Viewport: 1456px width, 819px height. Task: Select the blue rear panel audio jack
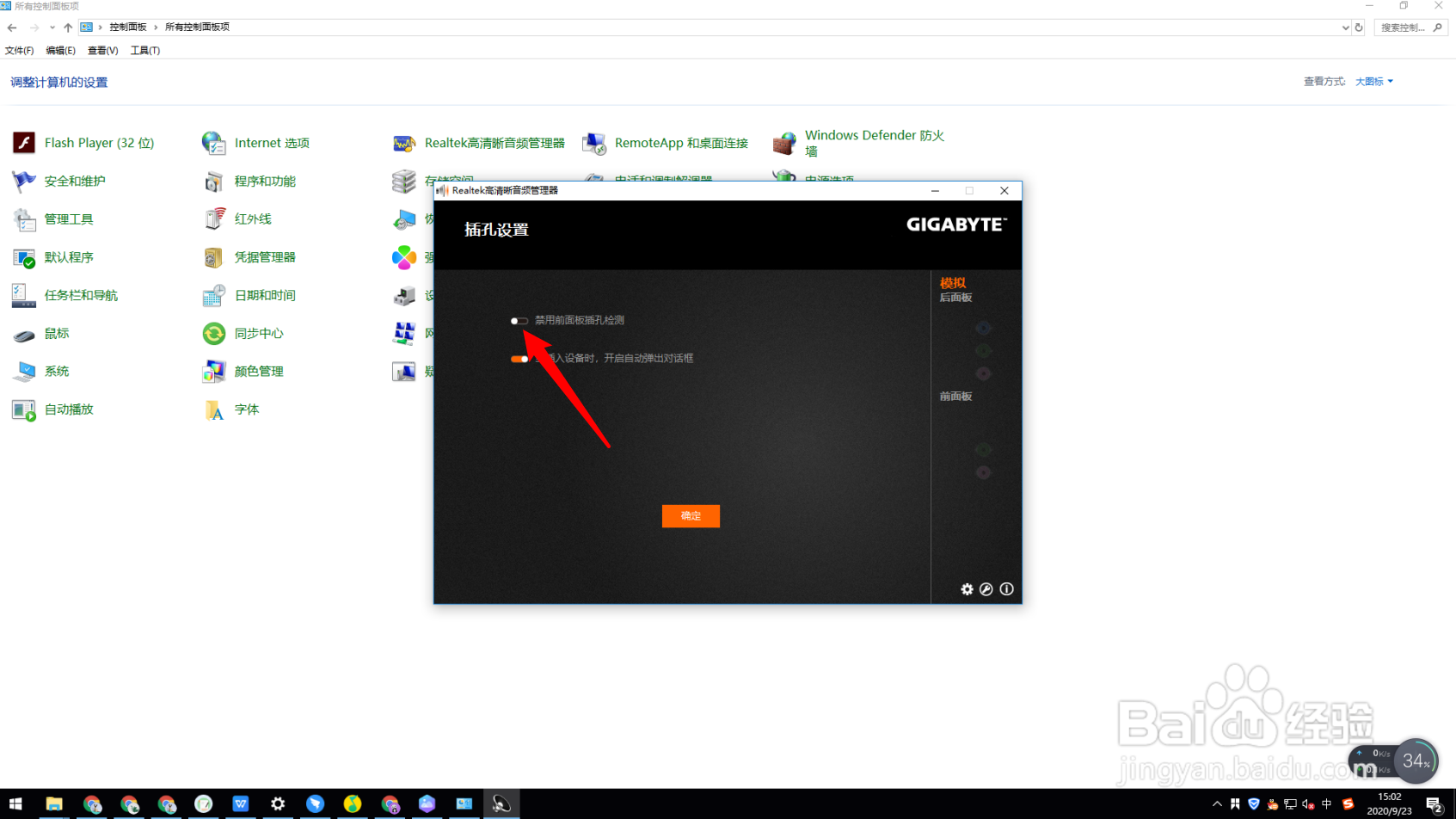pyautogui.click(x=984, y=328)
